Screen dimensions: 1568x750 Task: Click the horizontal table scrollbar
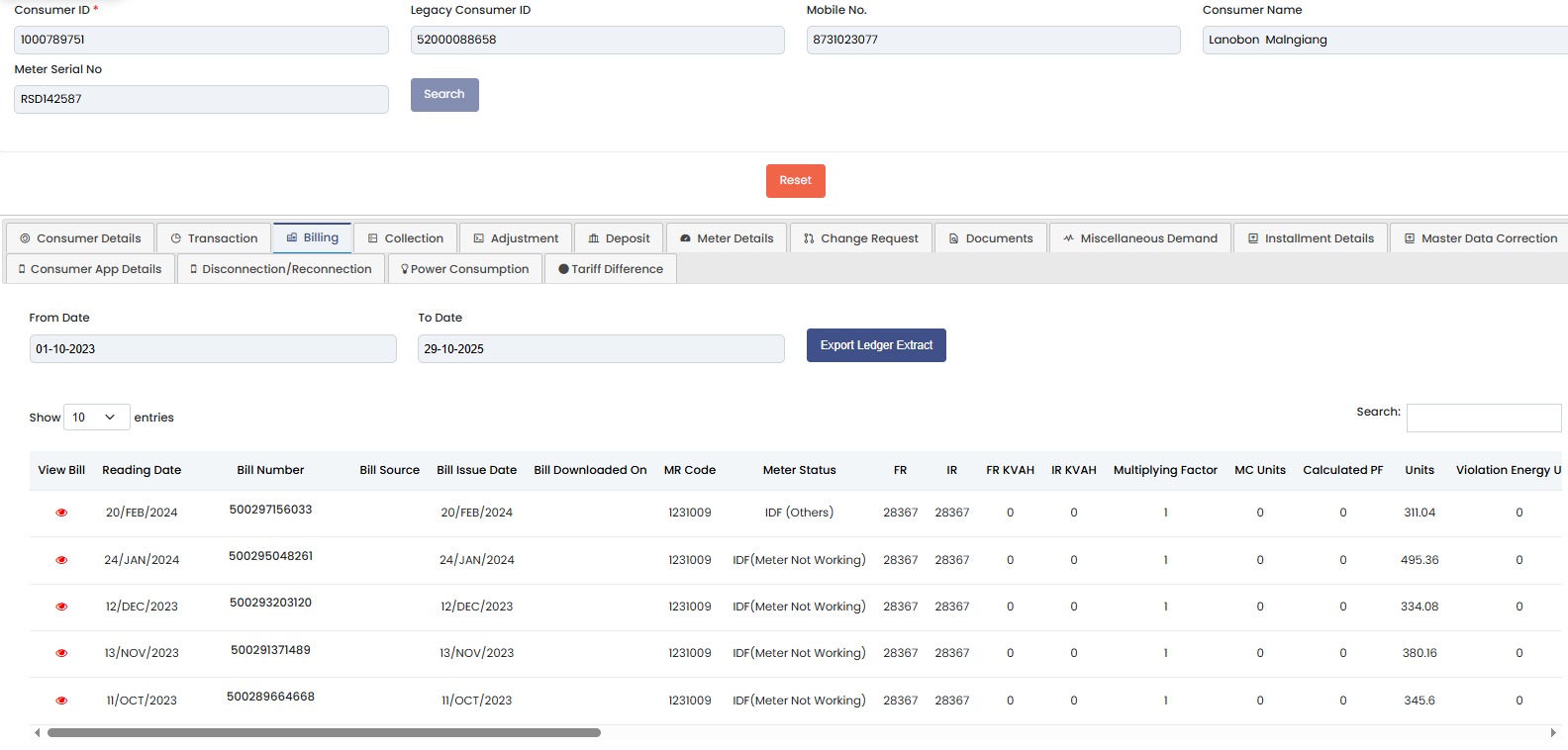click(324, 733)
